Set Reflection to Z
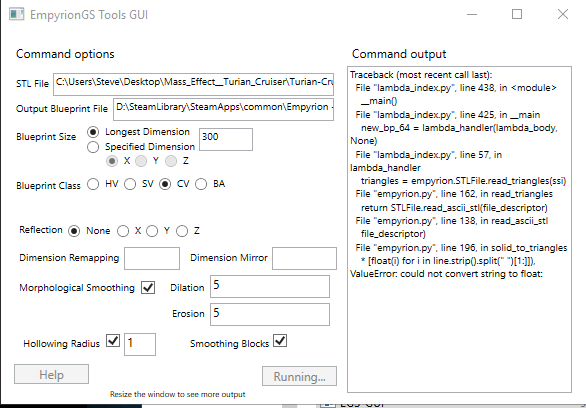 click(182, 231)
